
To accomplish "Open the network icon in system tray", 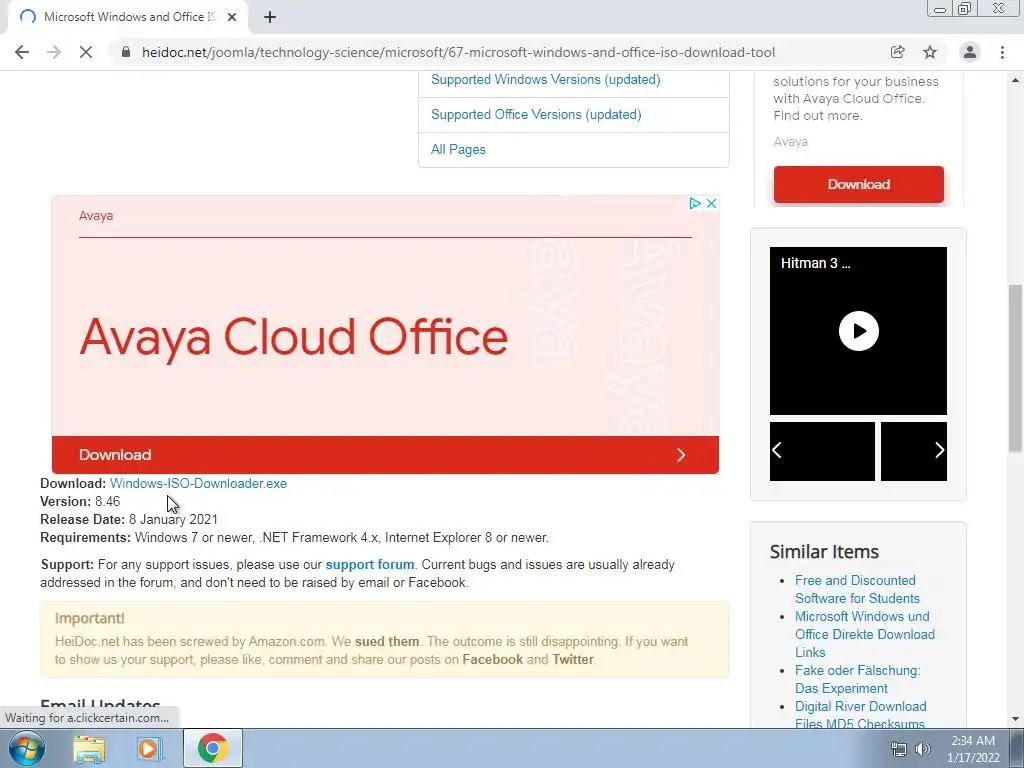I will pyautogui.click(x=899, y=749).
